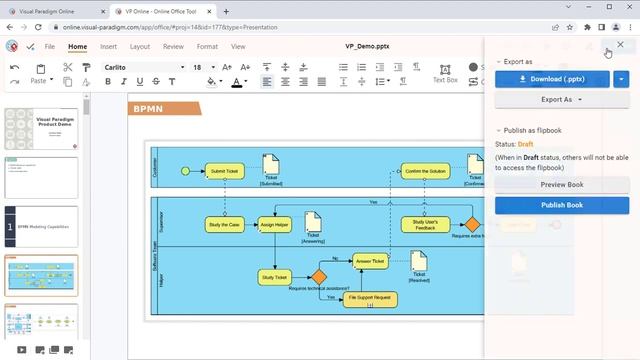Toggle justify text alignment

point(322,82)
